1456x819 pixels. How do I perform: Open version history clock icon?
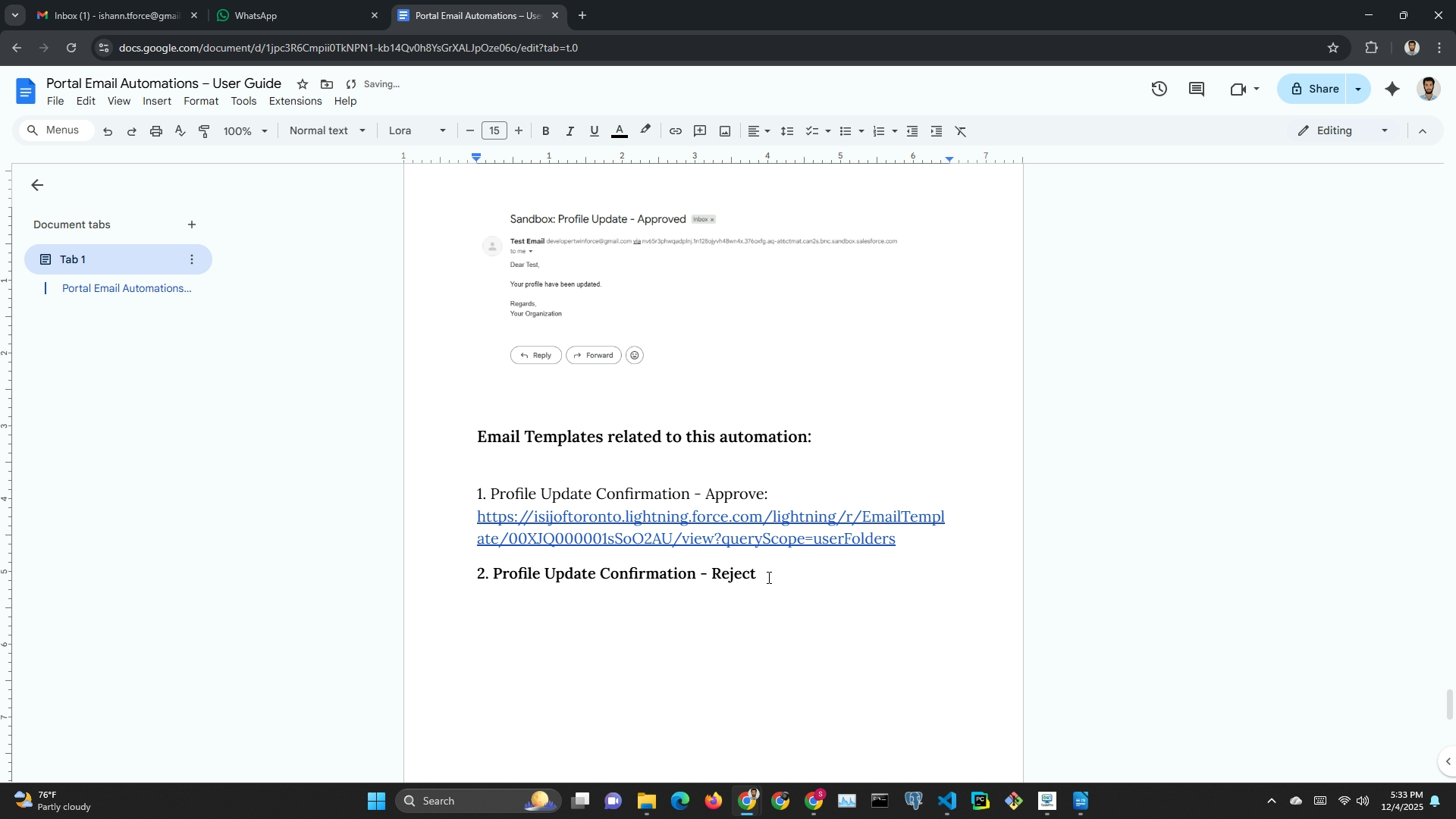[x=1159, y=89]
